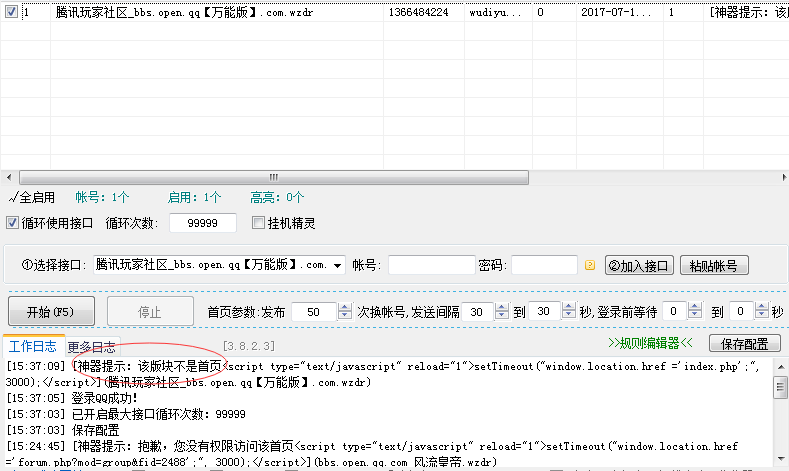Click the [15:37:09] 该版块不是首页 log entry

pyautogui.click(x=382, y=374)
